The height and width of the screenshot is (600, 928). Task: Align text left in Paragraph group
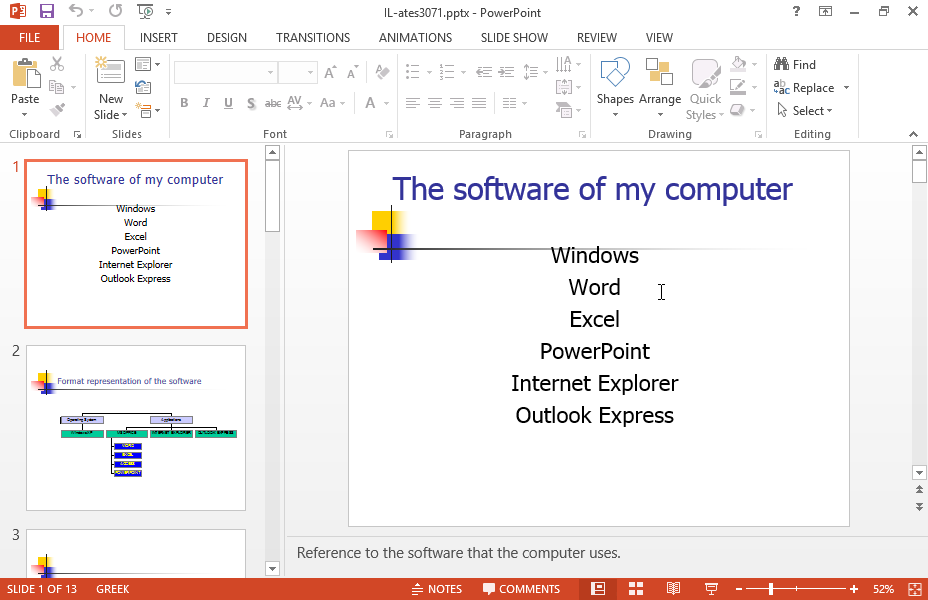(x=413, y=103)
